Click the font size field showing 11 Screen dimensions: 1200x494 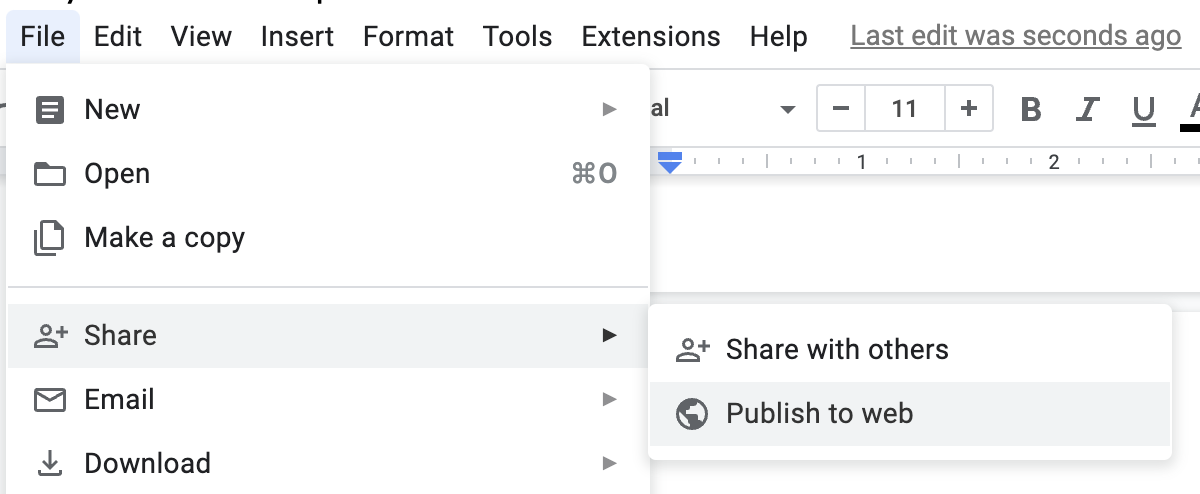[x=904, y=109]
